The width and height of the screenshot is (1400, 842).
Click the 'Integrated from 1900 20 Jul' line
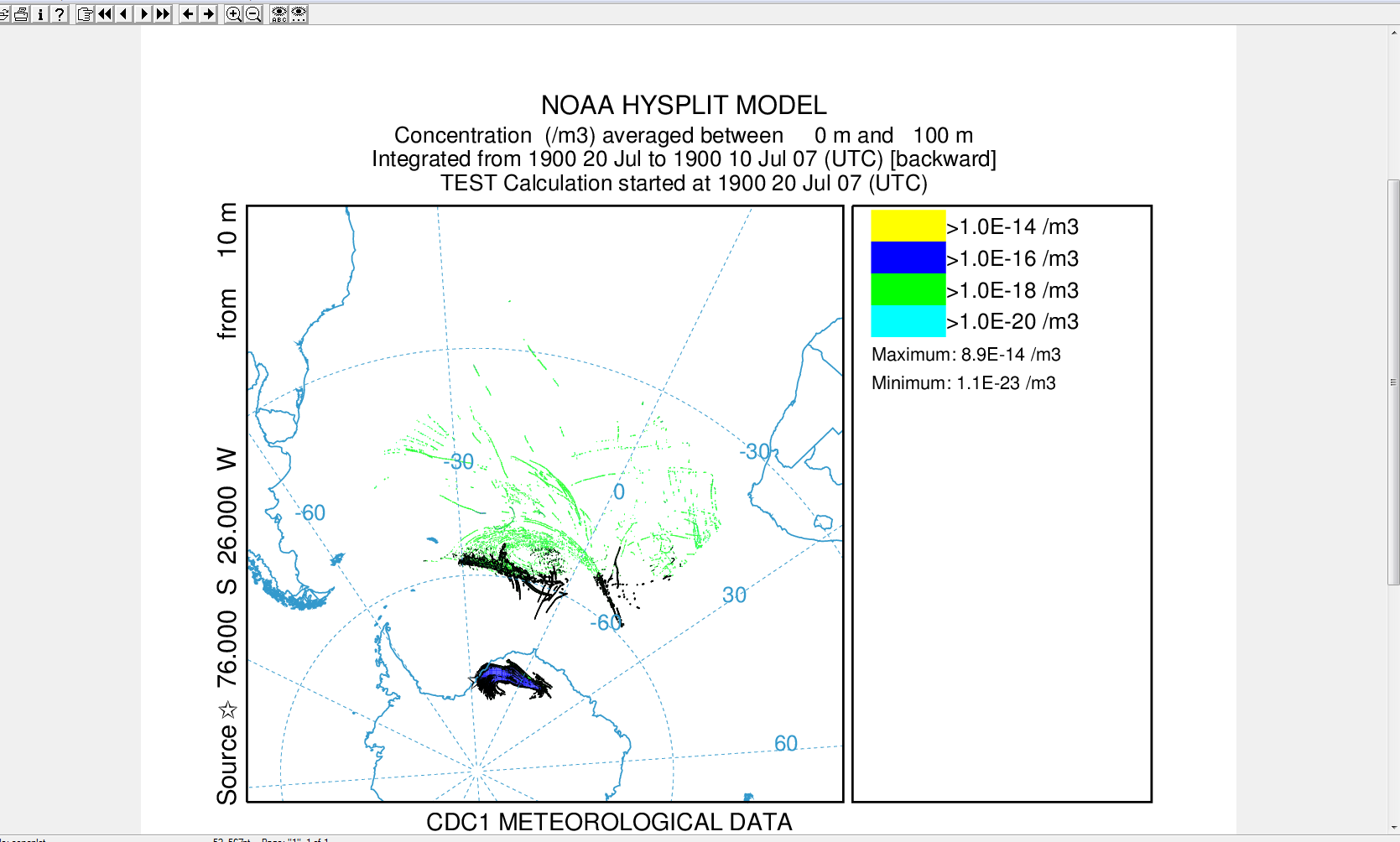(684, 159)
